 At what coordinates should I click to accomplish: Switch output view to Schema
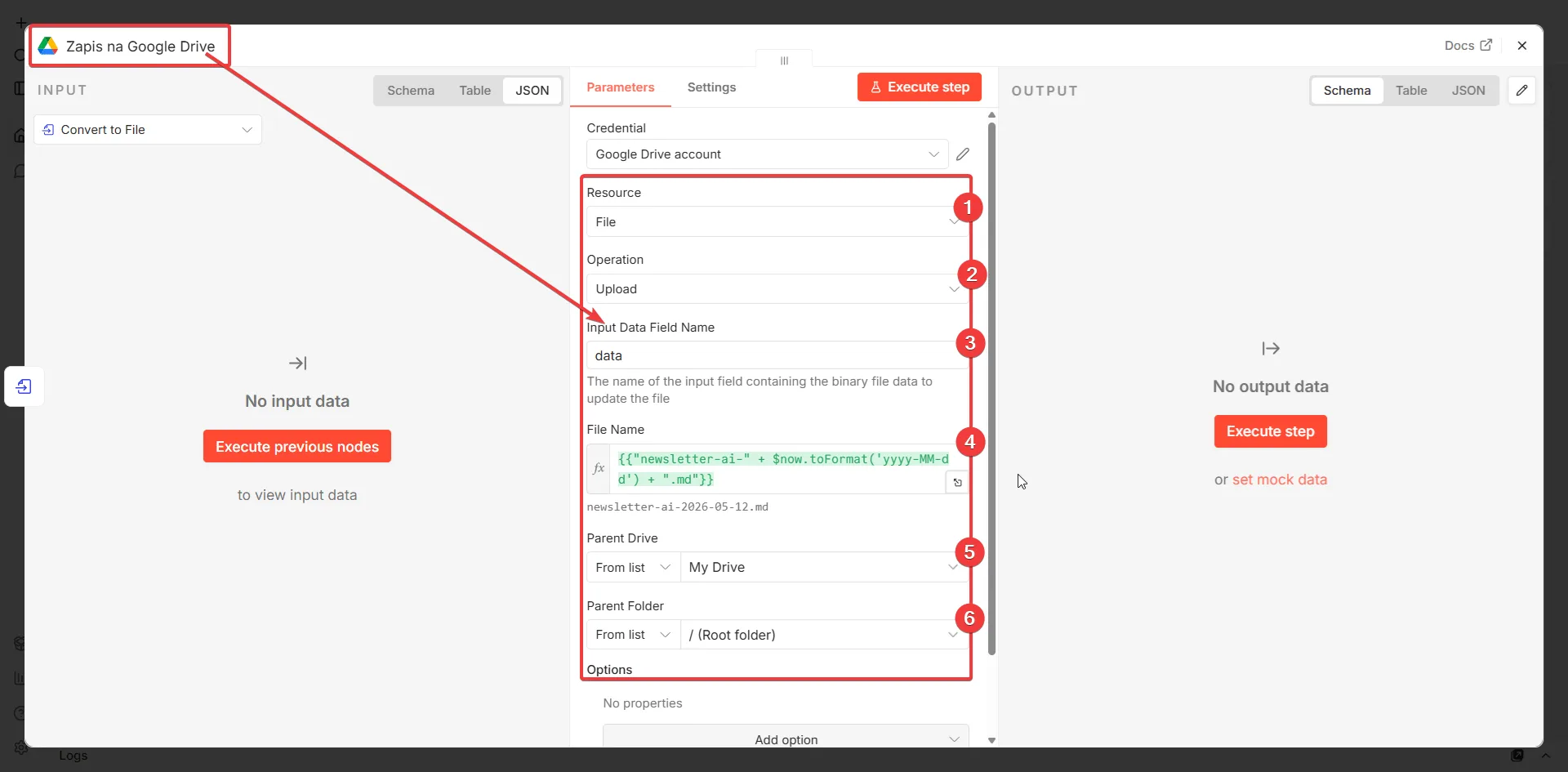pos(1347,91)
